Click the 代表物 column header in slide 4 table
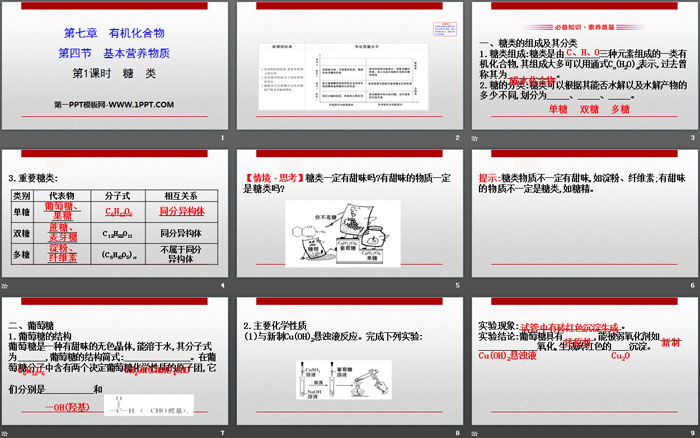The width and height of the screenshot is (700, 438). coord(62,196)
